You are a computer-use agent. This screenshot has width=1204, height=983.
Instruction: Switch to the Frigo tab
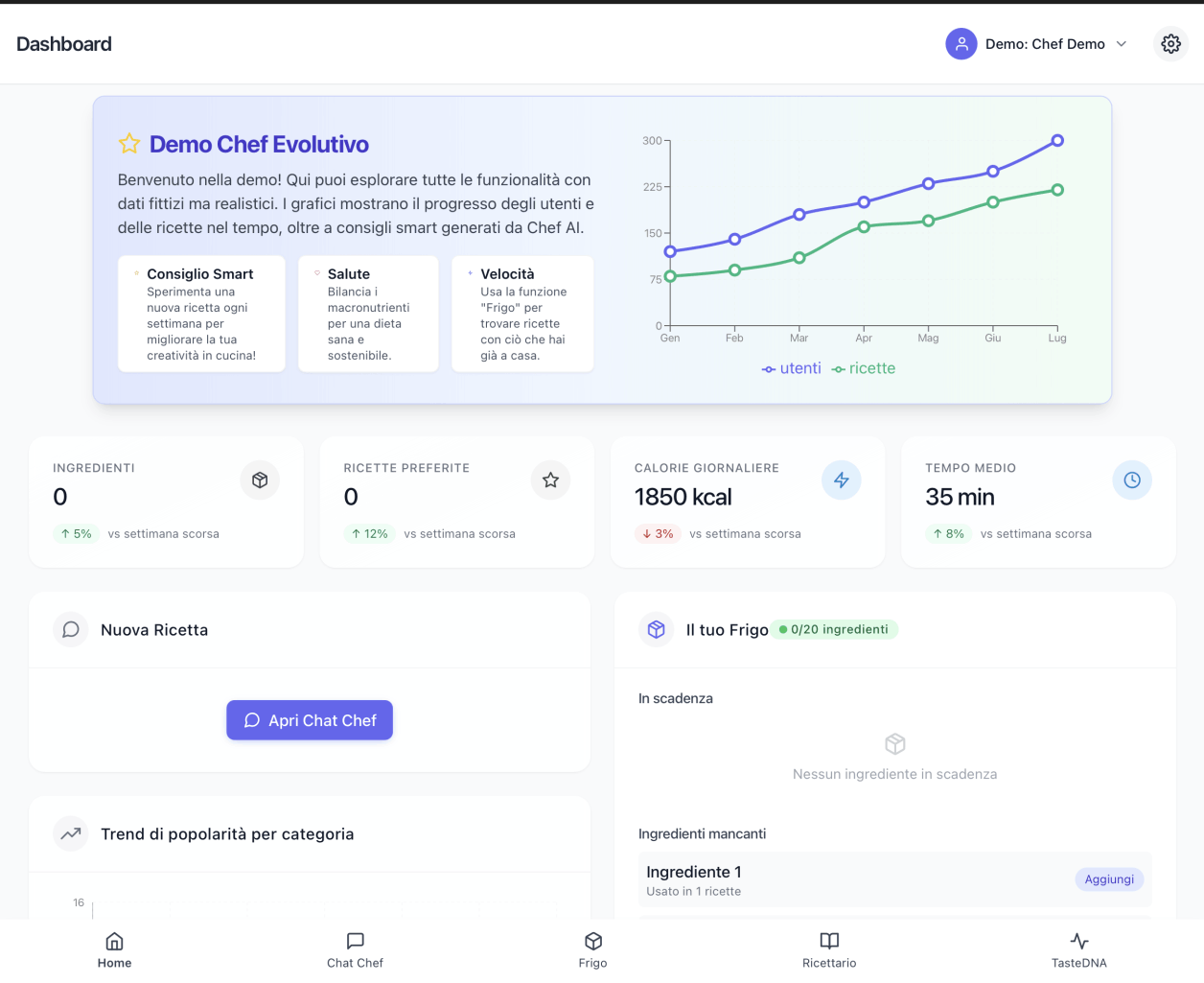pyautogui.click(x=592, y=950)
